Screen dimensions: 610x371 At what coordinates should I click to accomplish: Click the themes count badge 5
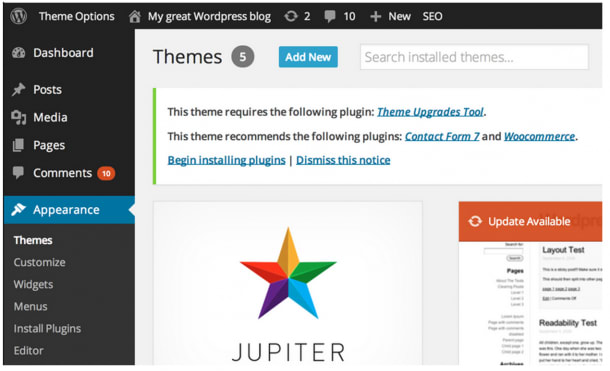coord(243,57)
